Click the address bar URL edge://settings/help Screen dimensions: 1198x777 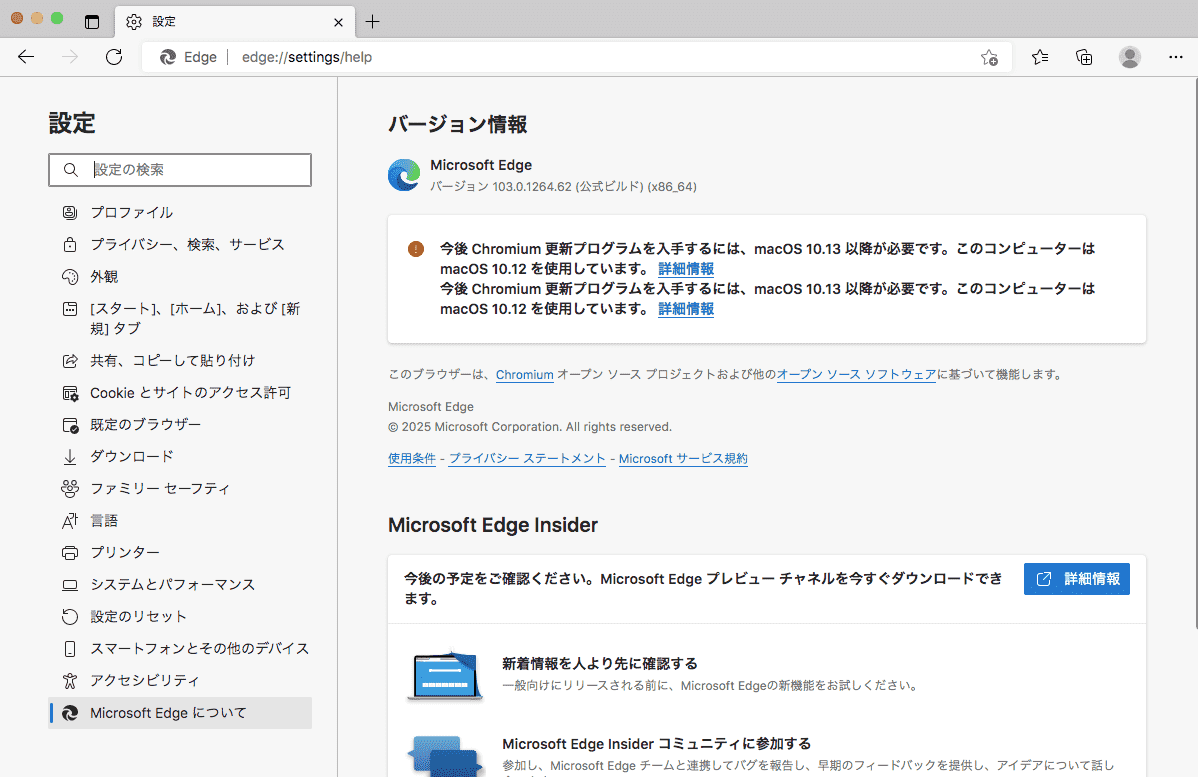coord(307,57)
